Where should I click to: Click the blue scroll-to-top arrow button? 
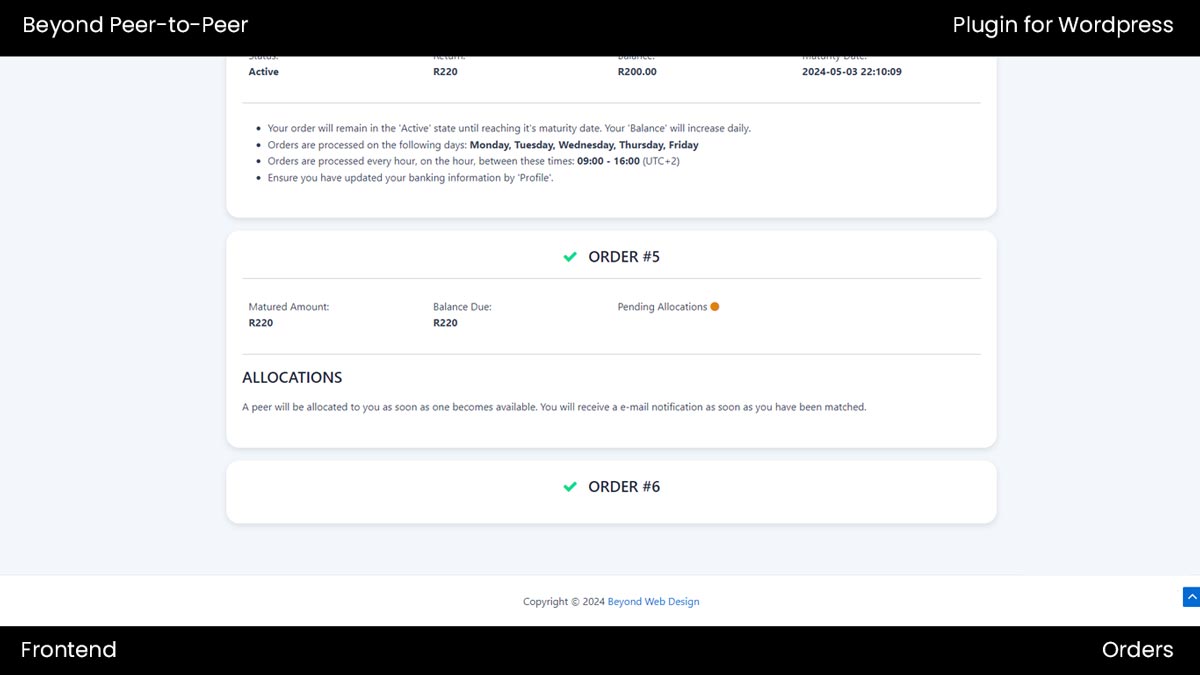click(1191, 595)
